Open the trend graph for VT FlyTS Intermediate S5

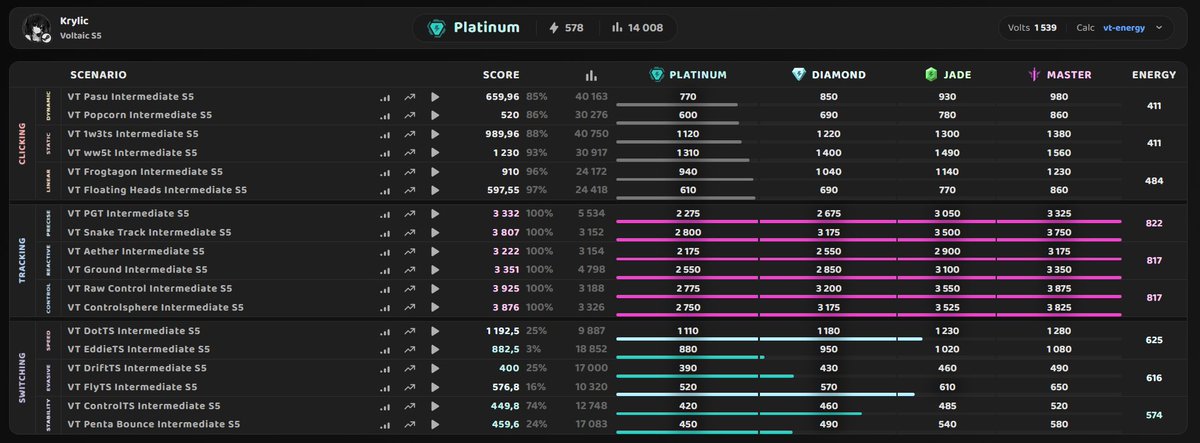pyautogui.click(x=410, y=386)
